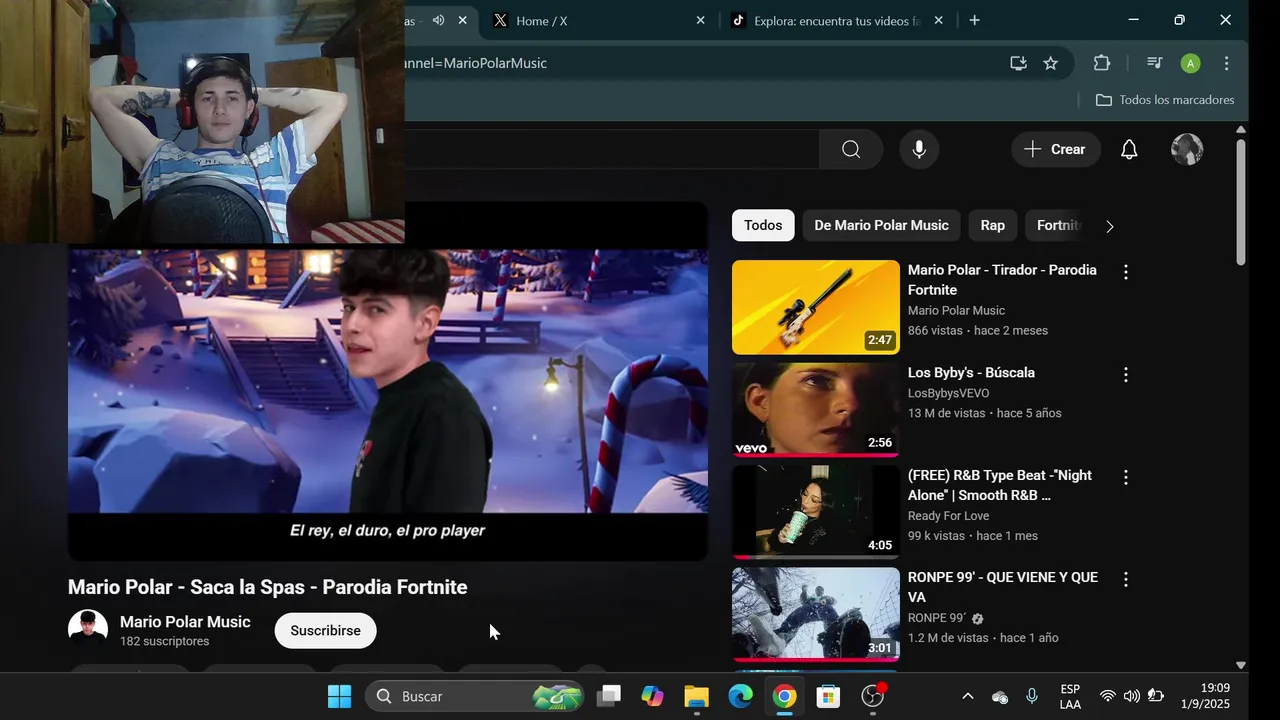The width and height of the screenshot is (1280, 720).
Task: Click the Chrome taskbar icon
Action: point(784,696)
